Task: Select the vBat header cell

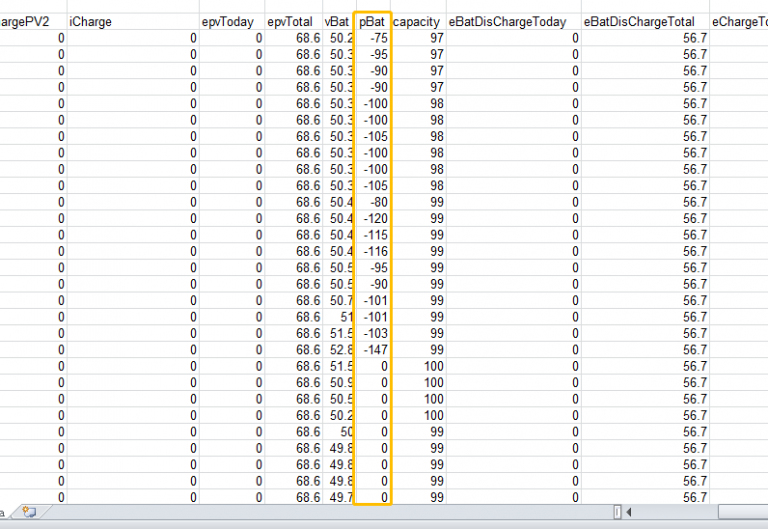Action: [338, 22]
